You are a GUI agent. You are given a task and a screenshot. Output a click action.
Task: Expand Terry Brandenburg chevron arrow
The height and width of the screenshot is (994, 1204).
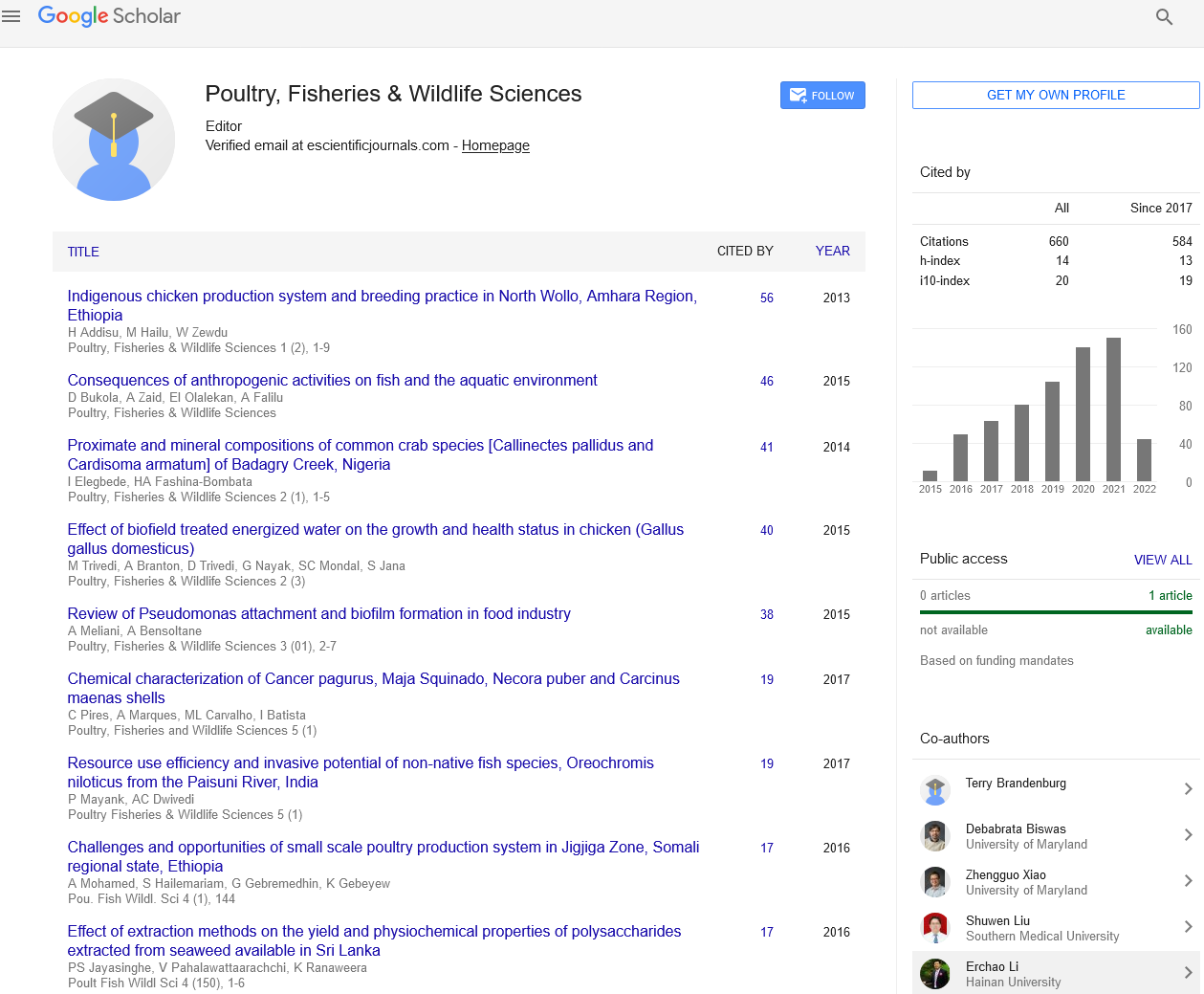[1188, 789]
